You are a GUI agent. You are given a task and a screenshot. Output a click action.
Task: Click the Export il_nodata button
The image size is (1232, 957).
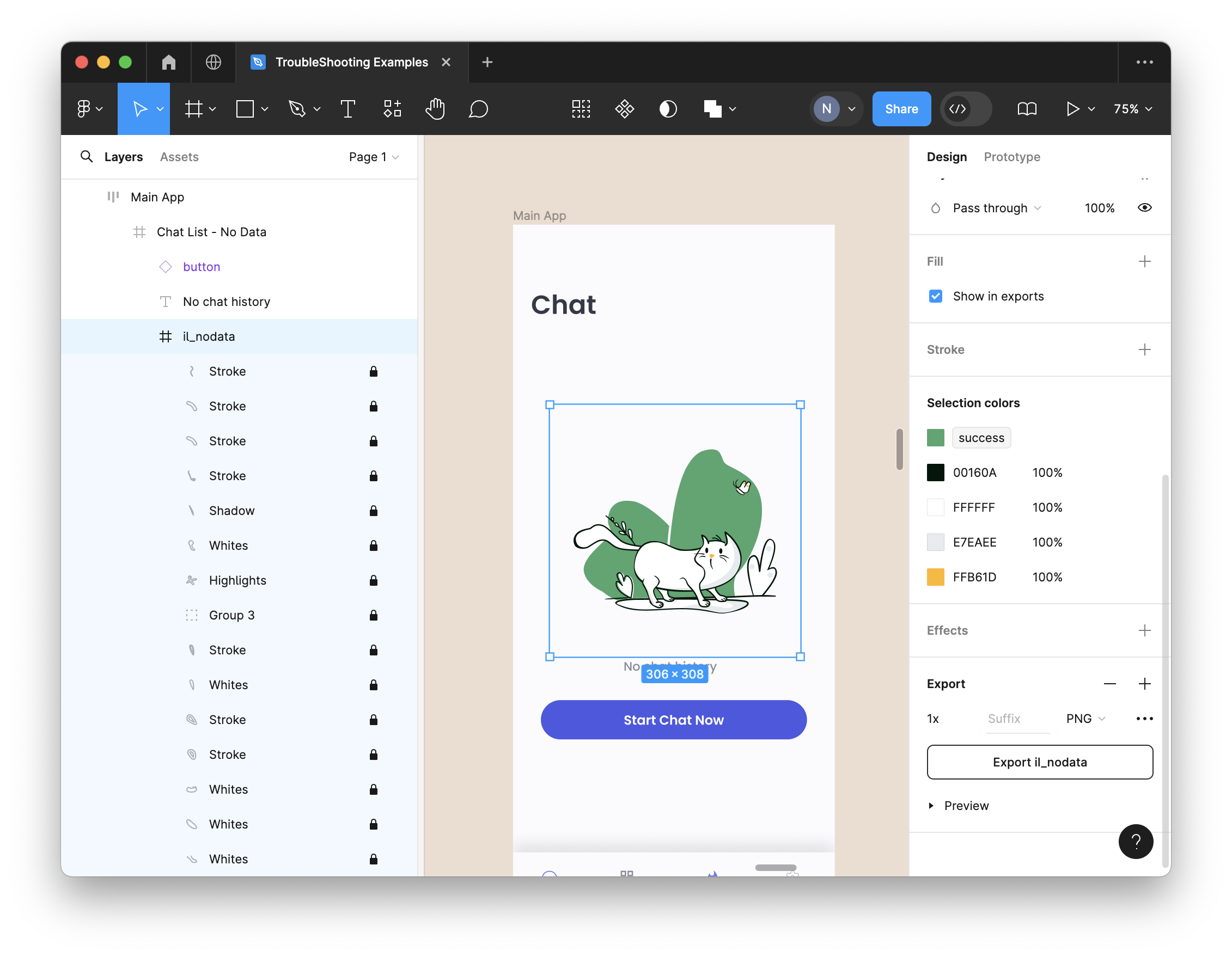pos(1039,762)
